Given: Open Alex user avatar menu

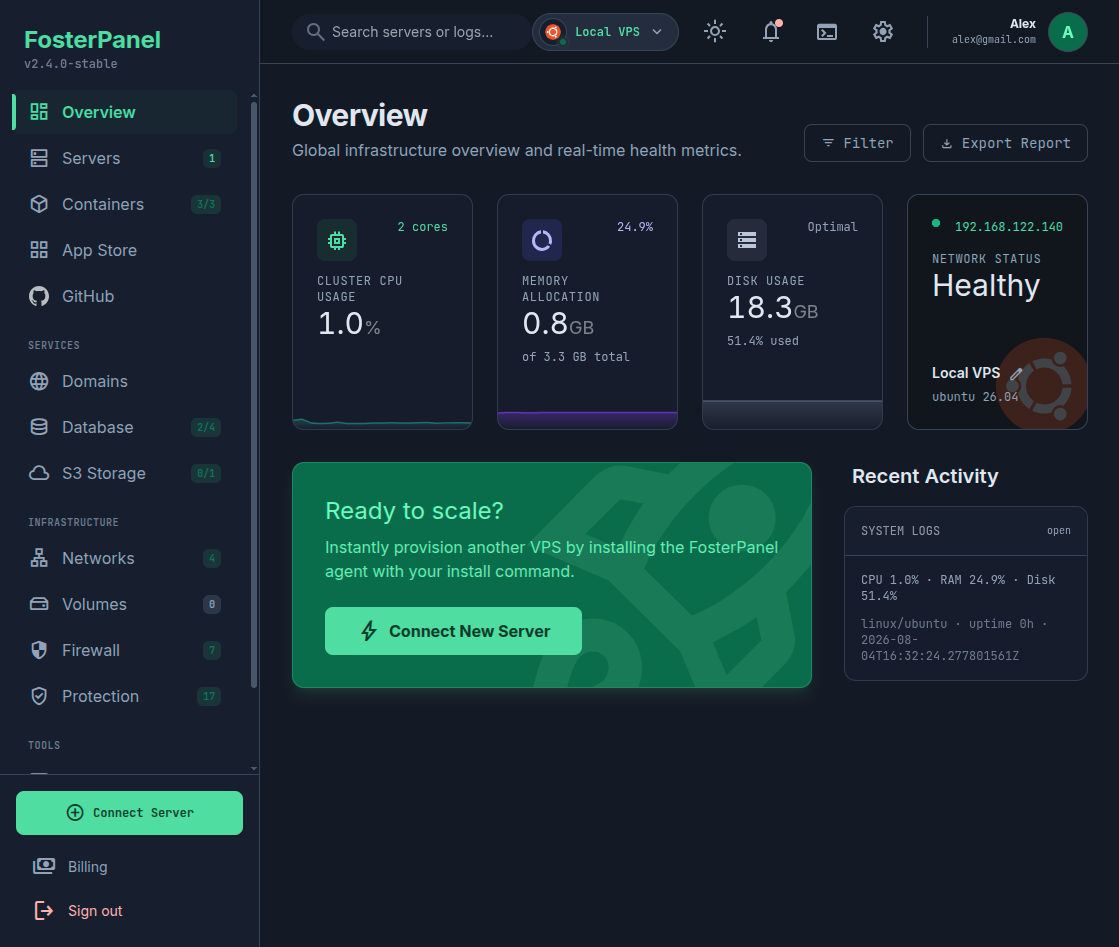Looking at the screenshot, I should click(x=1067, y=32).
